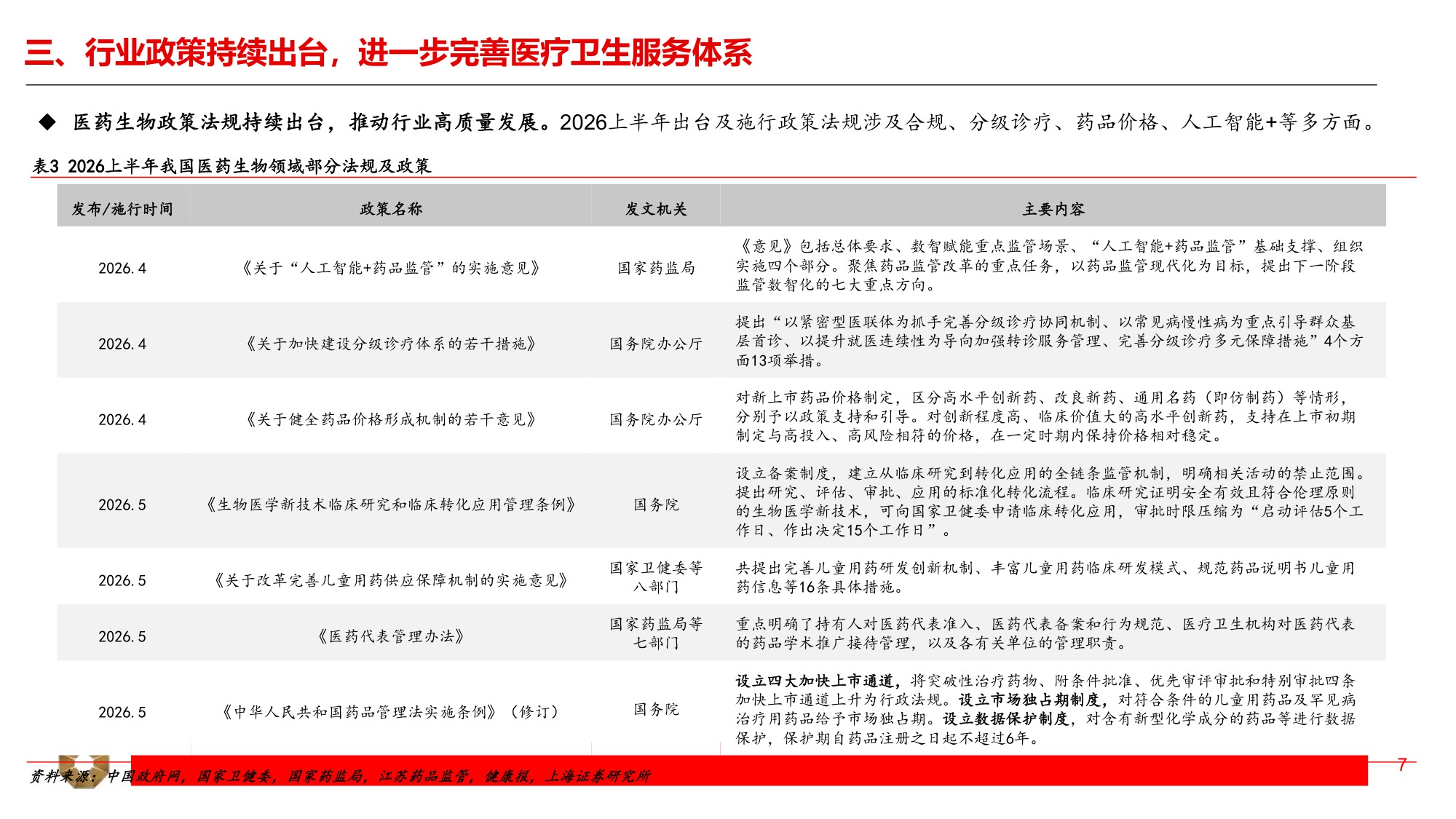Click the 国家药监局 issuer cell
This screenshot has height=819, width=1456.
tap(656, 268)
